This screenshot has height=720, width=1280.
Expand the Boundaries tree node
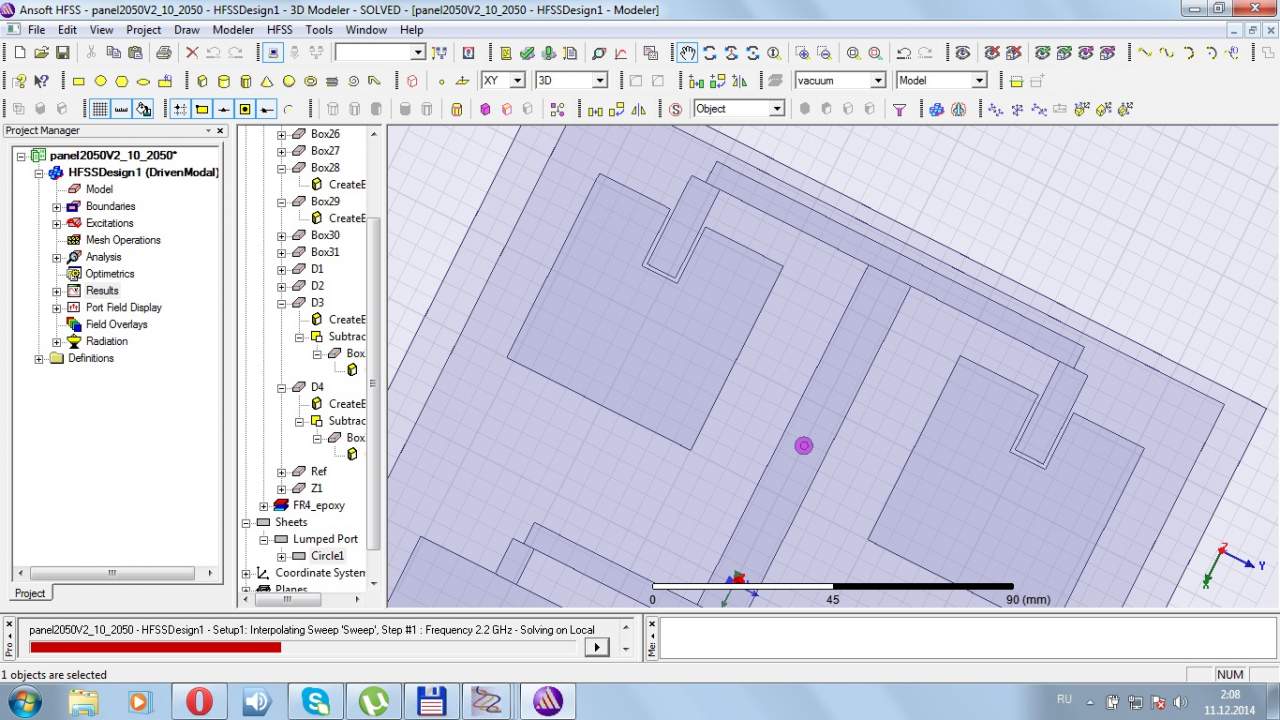(x=57, y=207)
